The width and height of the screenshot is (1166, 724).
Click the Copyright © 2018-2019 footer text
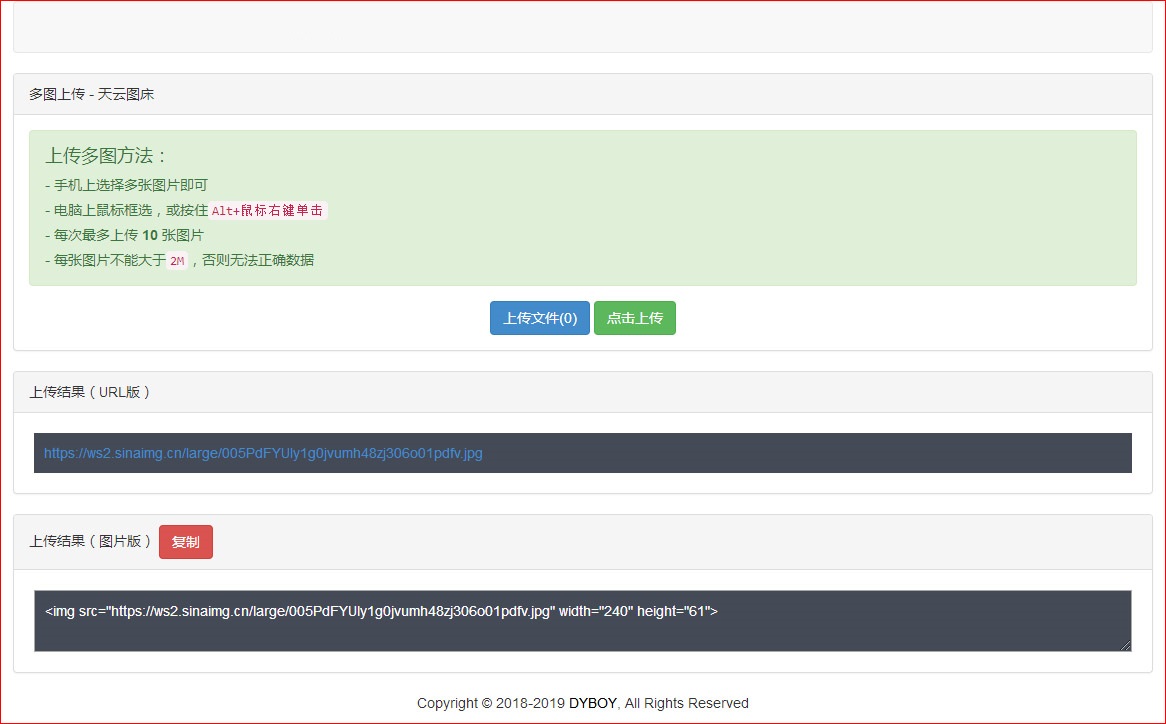(490, 703)
